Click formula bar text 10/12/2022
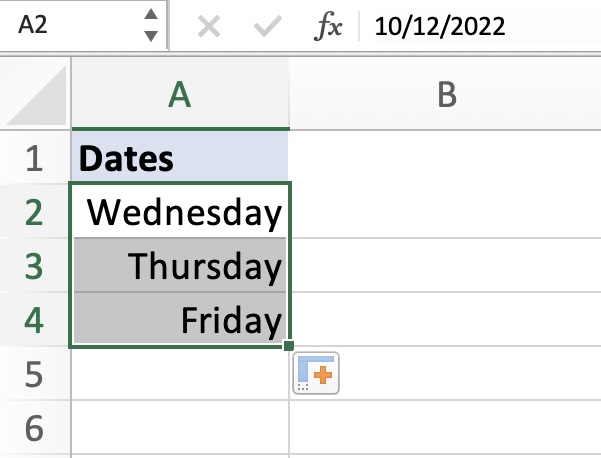601x458 pixels. click(440, 27)
